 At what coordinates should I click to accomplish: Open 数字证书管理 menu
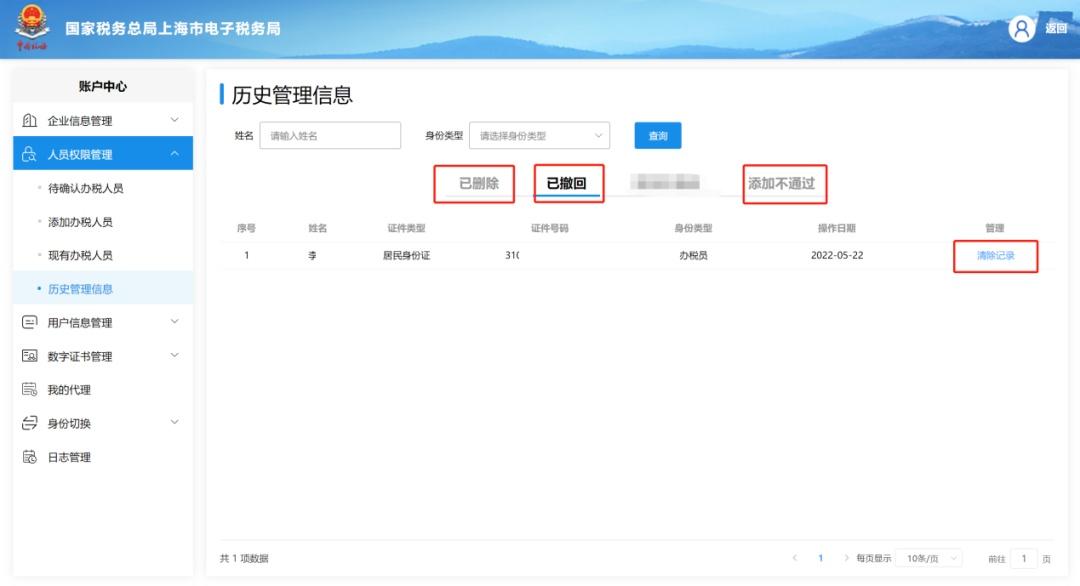tap(103, 356)
